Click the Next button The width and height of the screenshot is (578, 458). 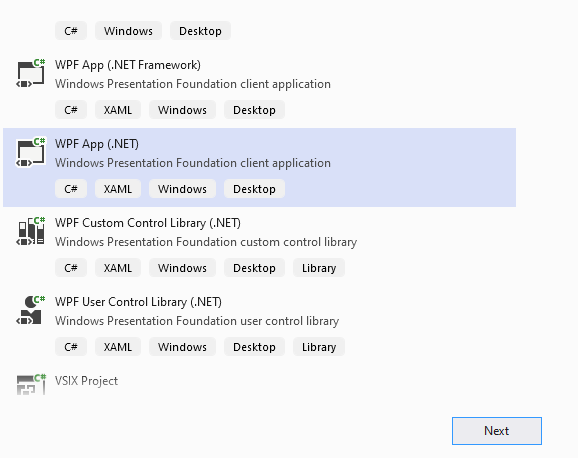pos(497,431)
